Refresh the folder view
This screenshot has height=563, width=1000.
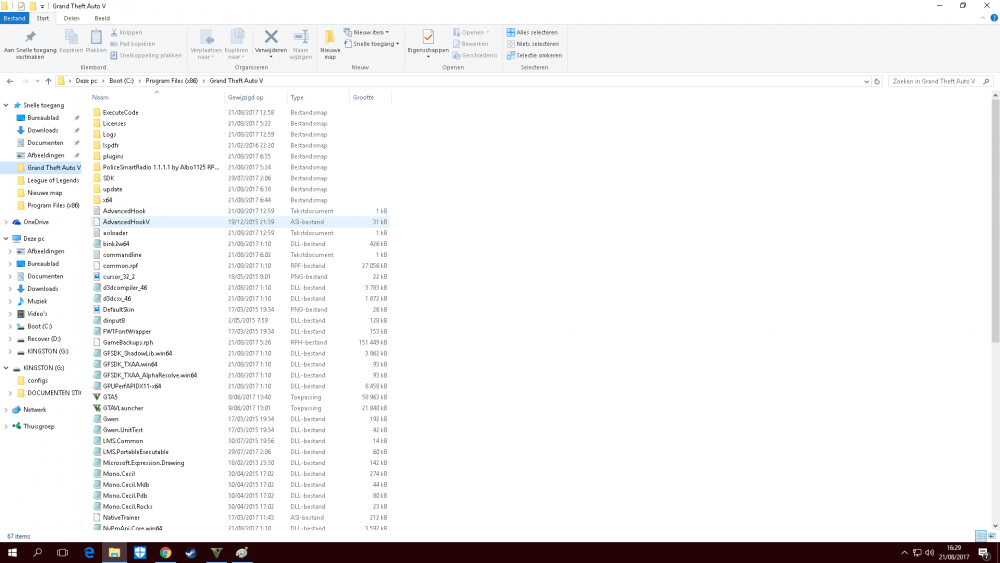[x=878, y=81]
